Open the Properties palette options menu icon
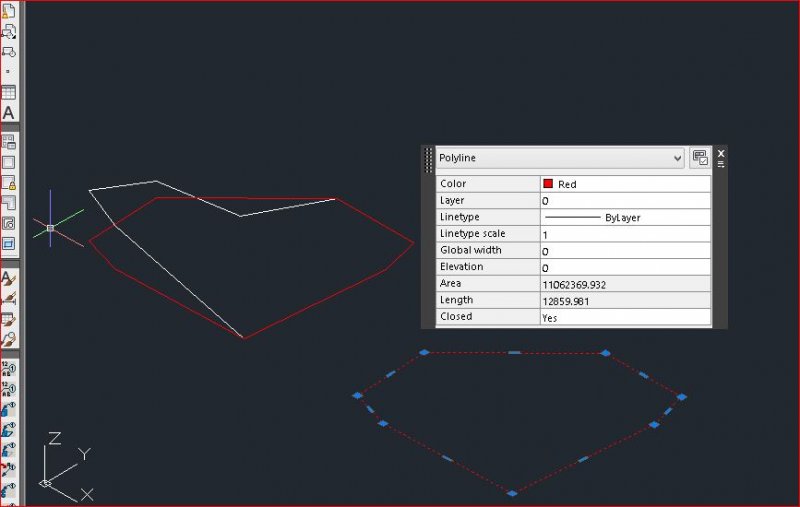800x507 pixels. (721, 164)
